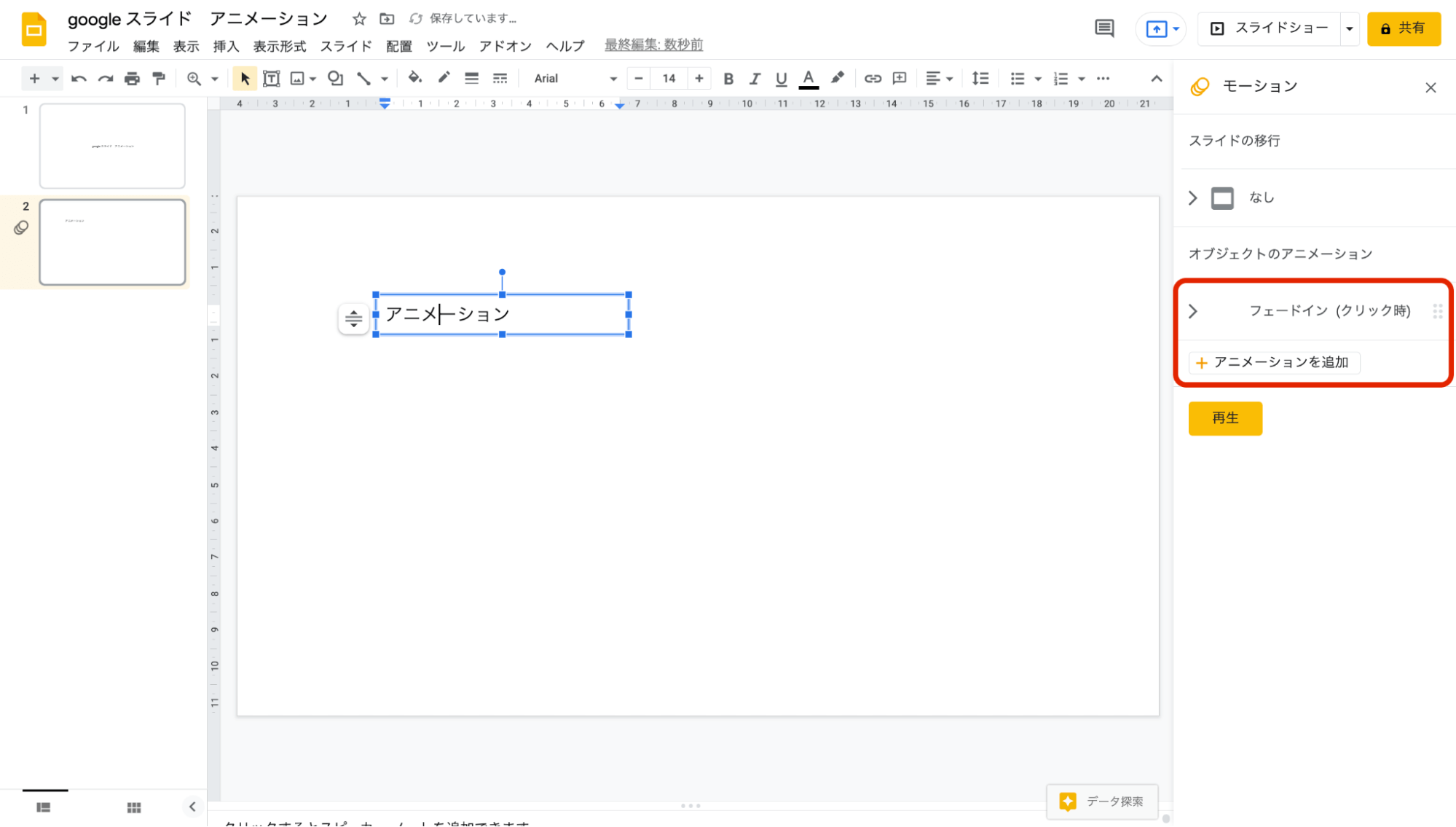This screenshot has height=827, width=1456.
Task: Open the comment history icon
Action: tap(1104, 28)
